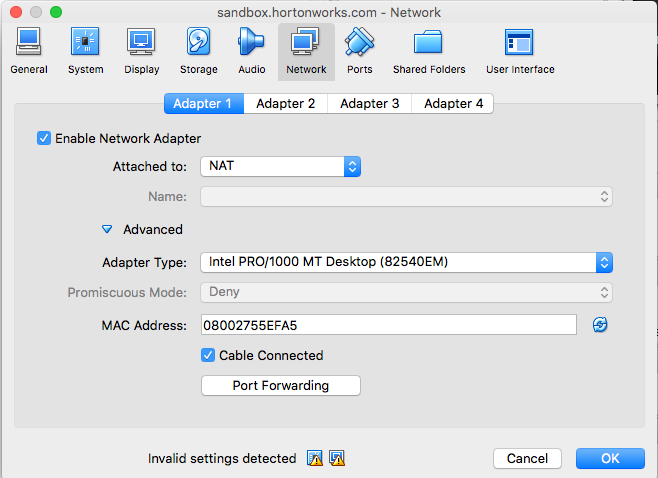Switch to the Adapter 3 tab
Image resolution: width=658 pixels, height=478 pixels.
369,103
